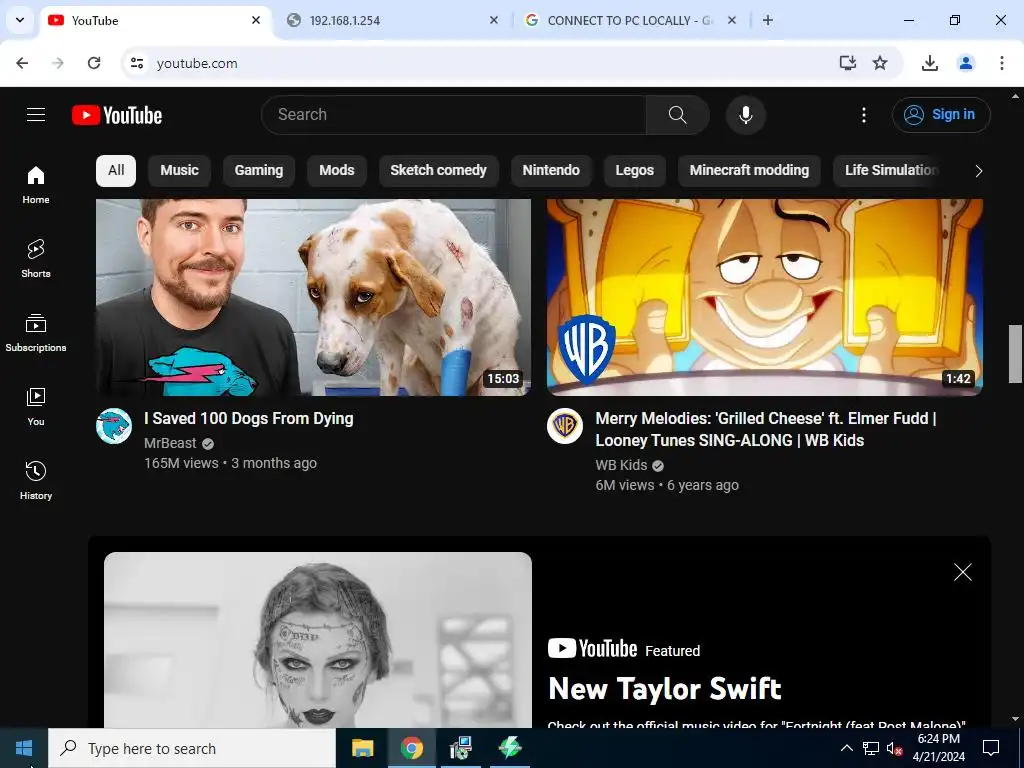Open Subscriptions in the sidebar
Viewport: 1024px width, 768px height.
(x=36, y=332)
